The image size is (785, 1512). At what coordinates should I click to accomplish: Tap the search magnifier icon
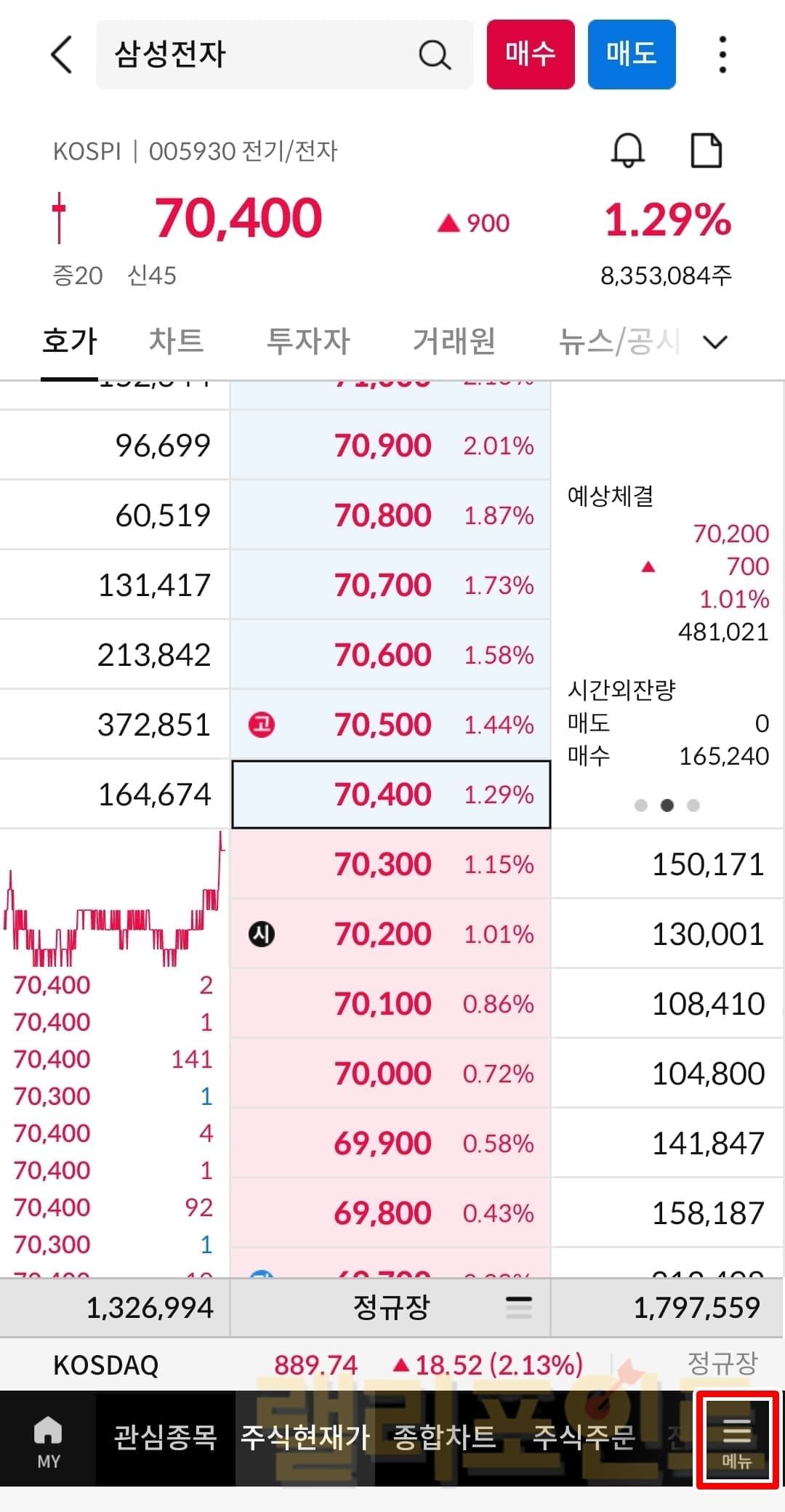435,55
